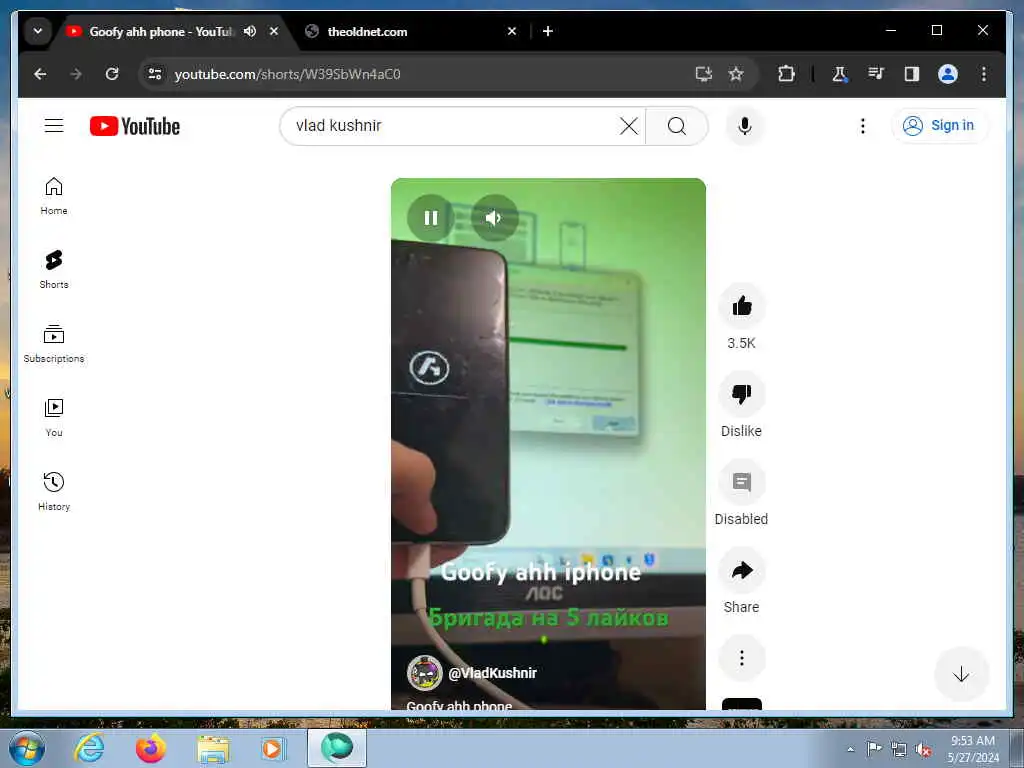
Task: Open the channel avatar on the short
Action: (x=424, y=673)
